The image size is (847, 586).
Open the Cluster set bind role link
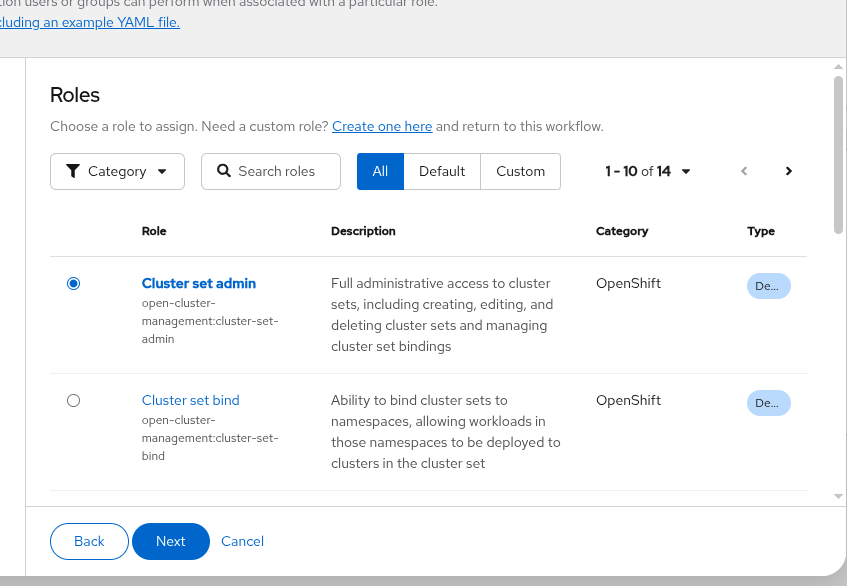click(190, 400)
